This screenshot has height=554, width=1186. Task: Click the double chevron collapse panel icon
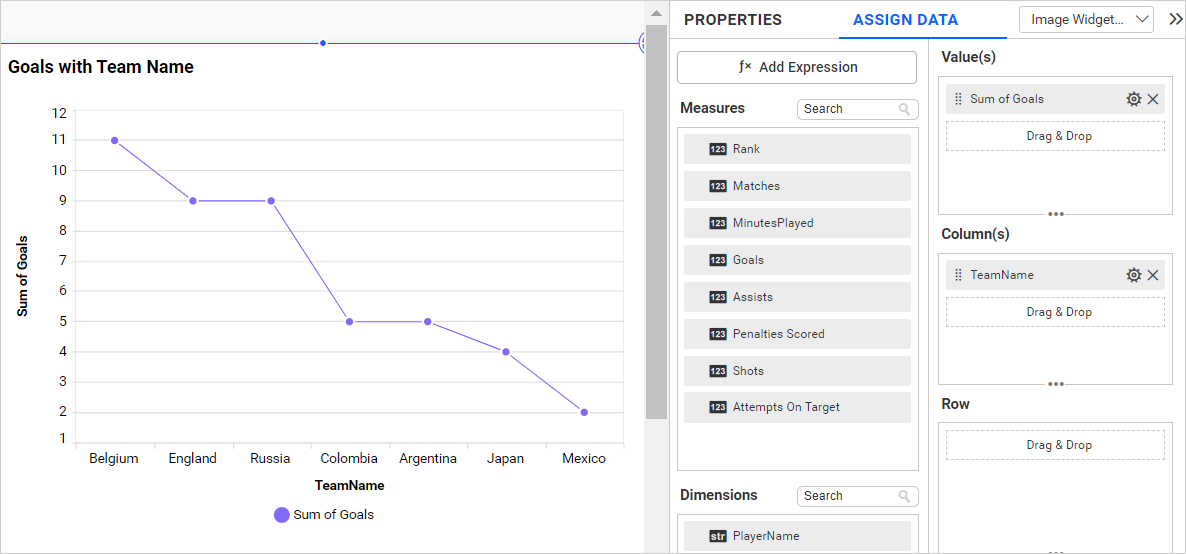pos(1175,19)
